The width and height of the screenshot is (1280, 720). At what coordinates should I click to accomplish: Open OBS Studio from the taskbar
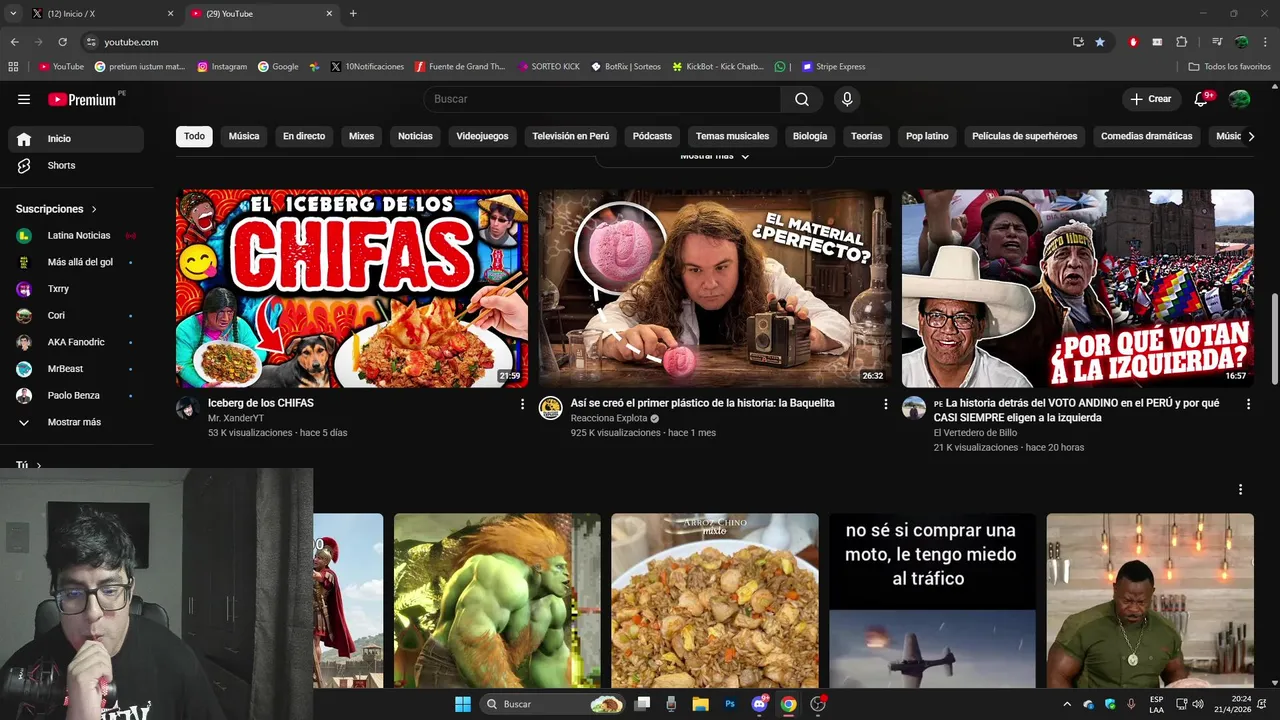pos(818,704)
